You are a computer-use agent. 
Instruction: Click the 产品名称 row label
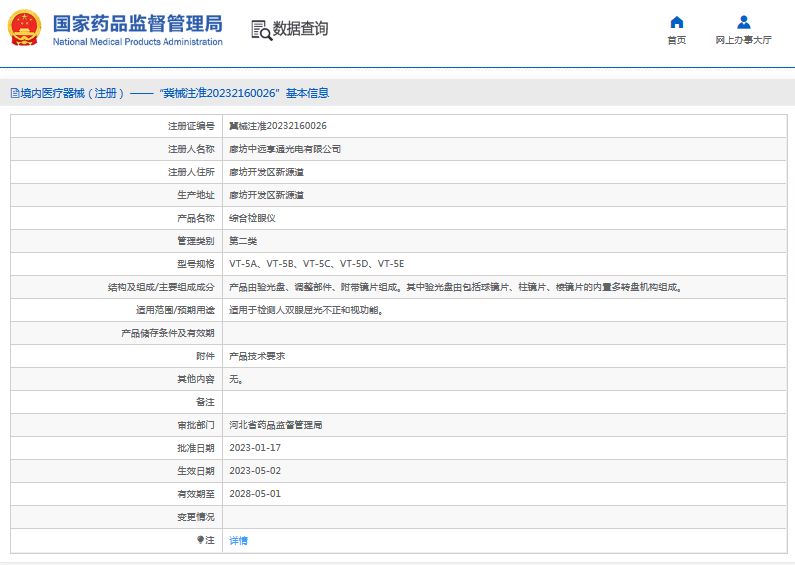(x=196, y=218)
